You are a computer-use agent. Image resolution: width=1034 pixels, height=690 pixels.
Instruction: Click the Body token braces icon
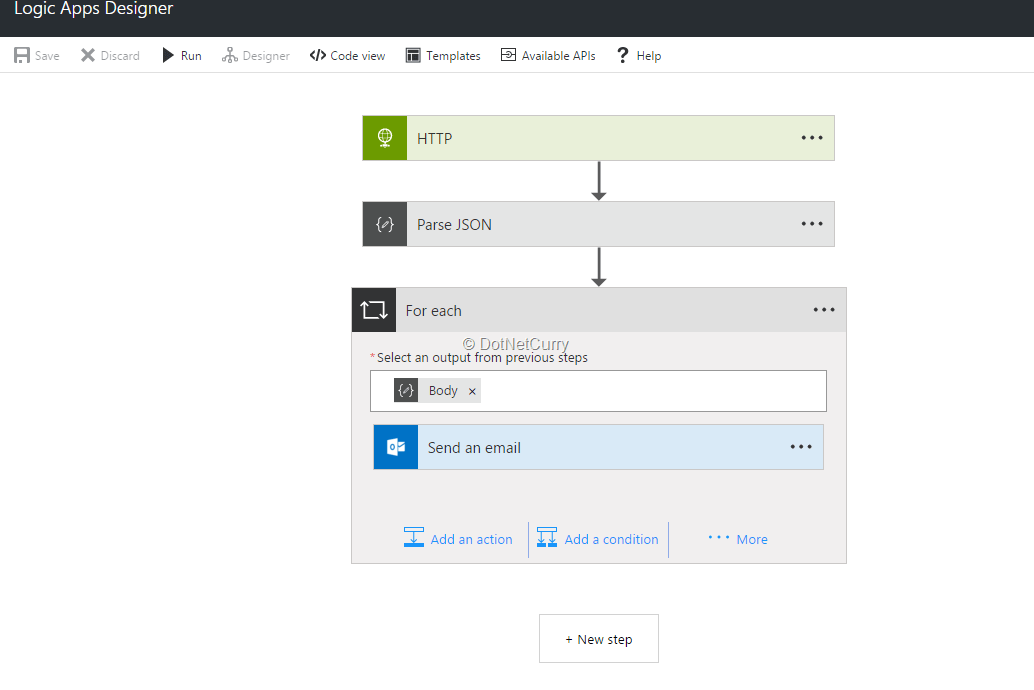coord(406,391)
